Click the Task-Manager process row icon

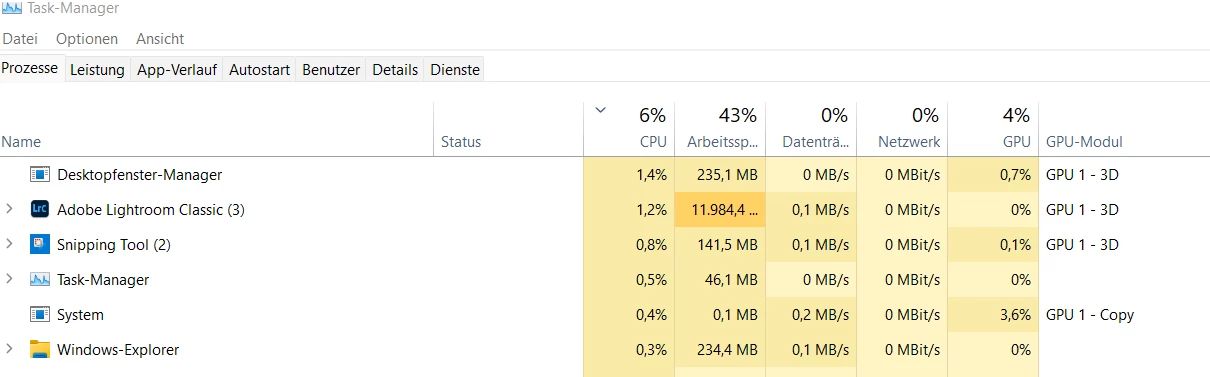[40, 280]
